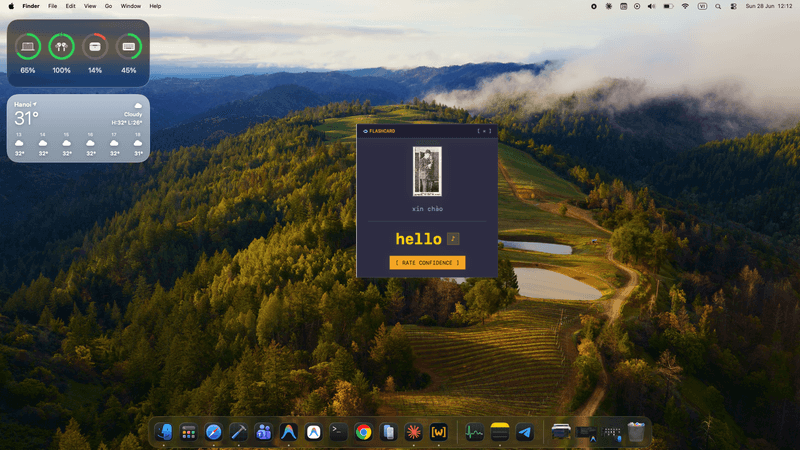Launch Safari from the Dock

coord(214,432)
